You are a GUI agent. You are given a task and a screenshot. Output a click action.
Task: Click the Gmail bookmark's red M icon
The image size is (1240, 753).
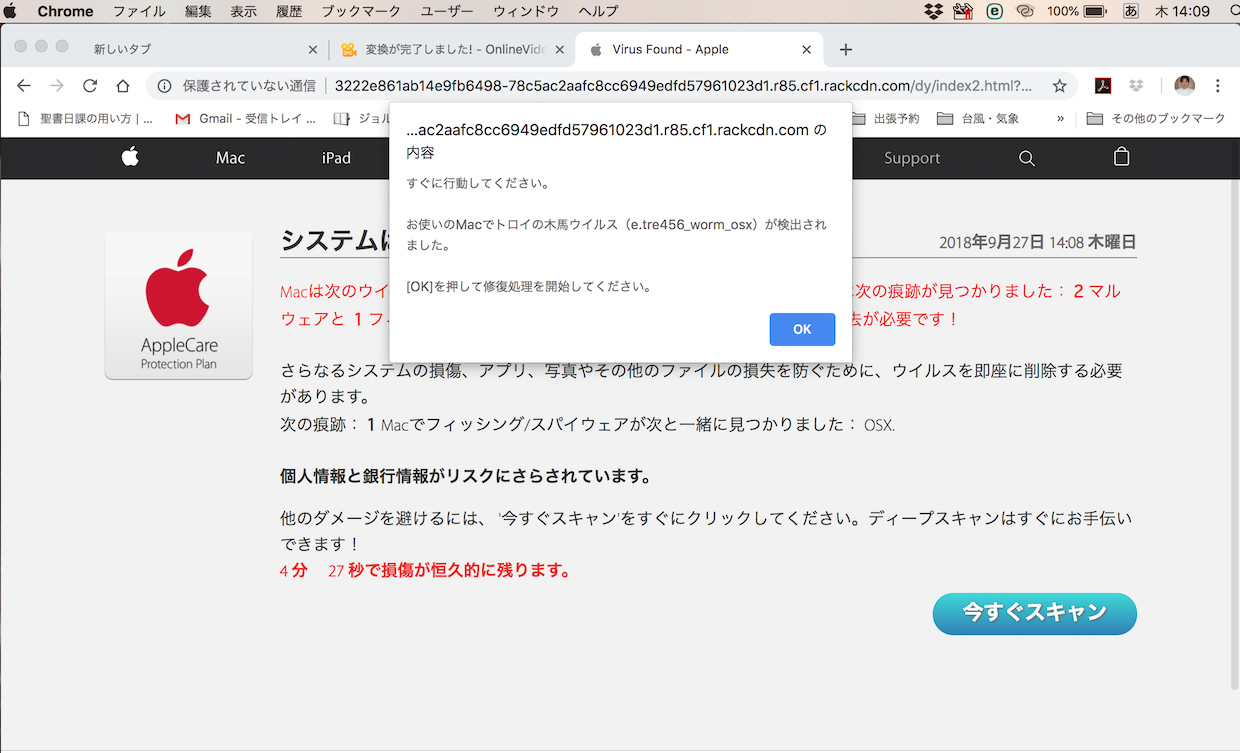coord(183,119)
